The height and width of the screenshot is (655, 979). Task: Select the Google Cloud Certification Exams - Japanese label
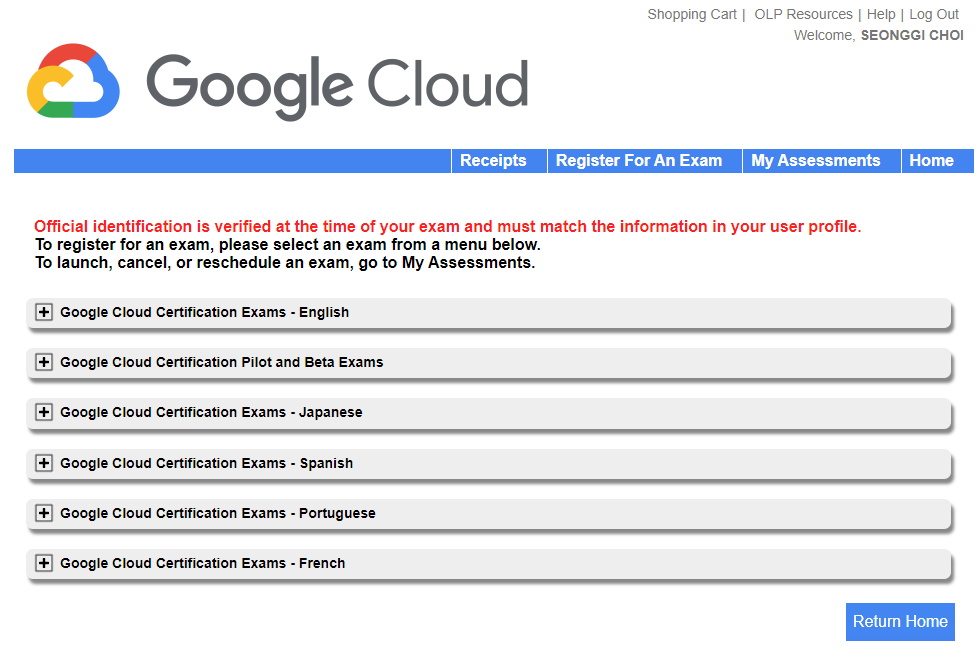(211, 412)
